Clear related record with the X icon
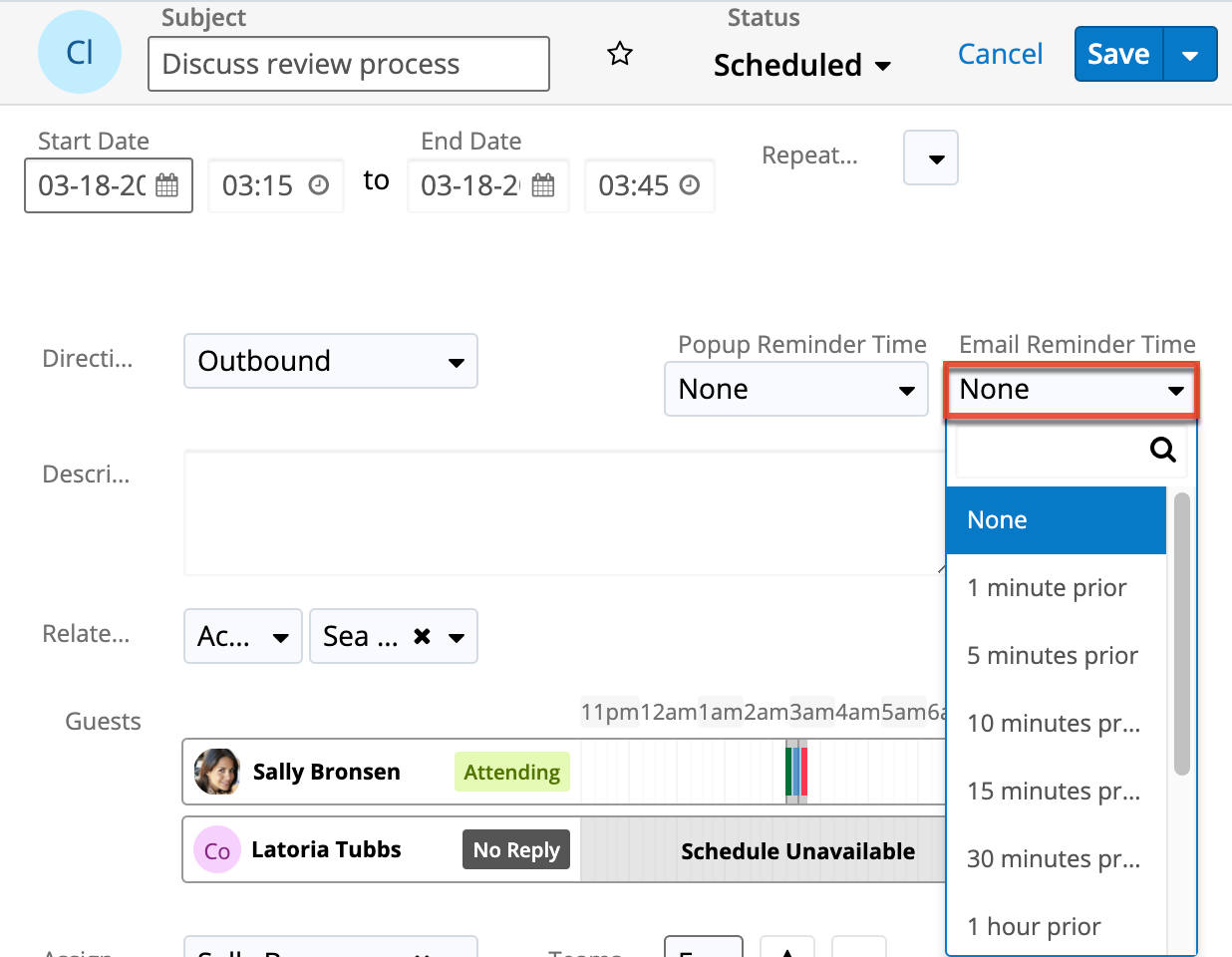This screenshot has width=1232, height=957. tap(423, 636)
